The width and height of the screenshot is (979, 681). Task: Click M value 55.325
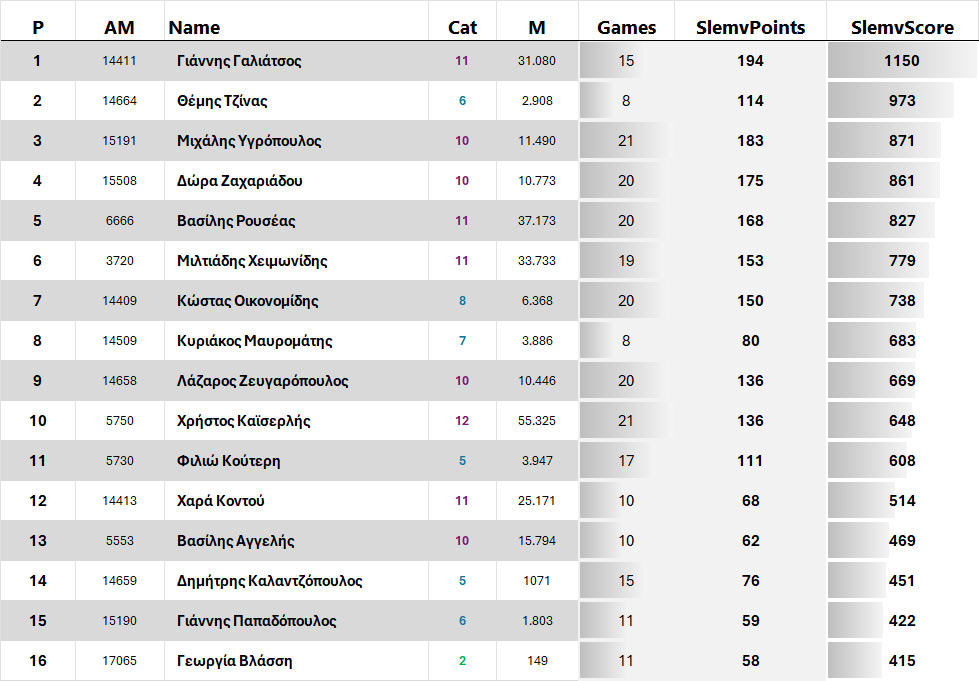(537, 421)
